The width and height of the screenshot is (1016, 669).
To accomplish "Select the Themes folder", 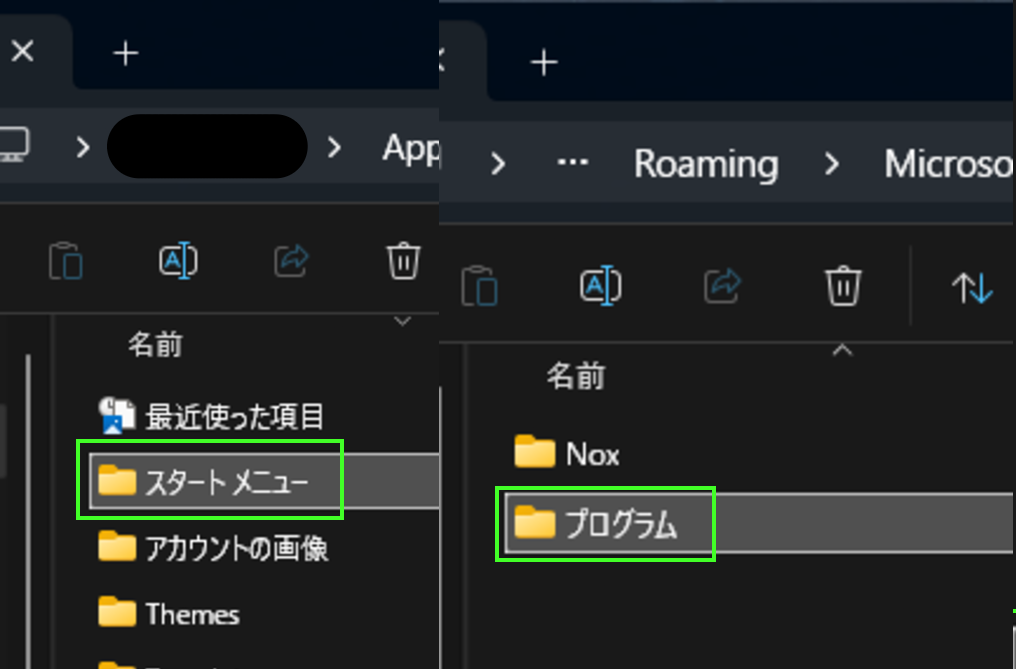I will pyautogui.click(x=168, y=613).
